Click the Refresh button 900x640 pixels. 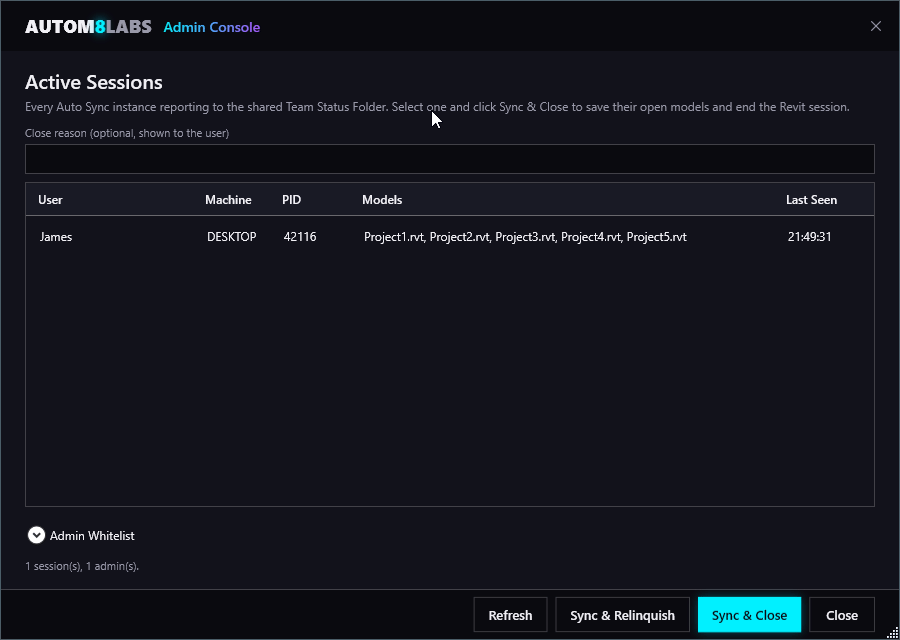click(510, 615)
